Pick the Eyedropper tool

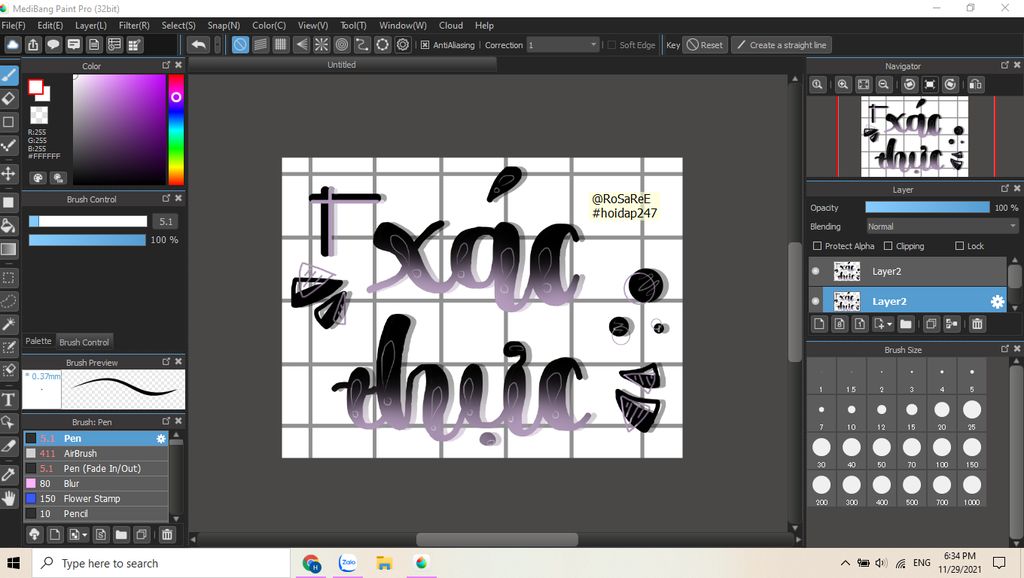click(9, 474)
